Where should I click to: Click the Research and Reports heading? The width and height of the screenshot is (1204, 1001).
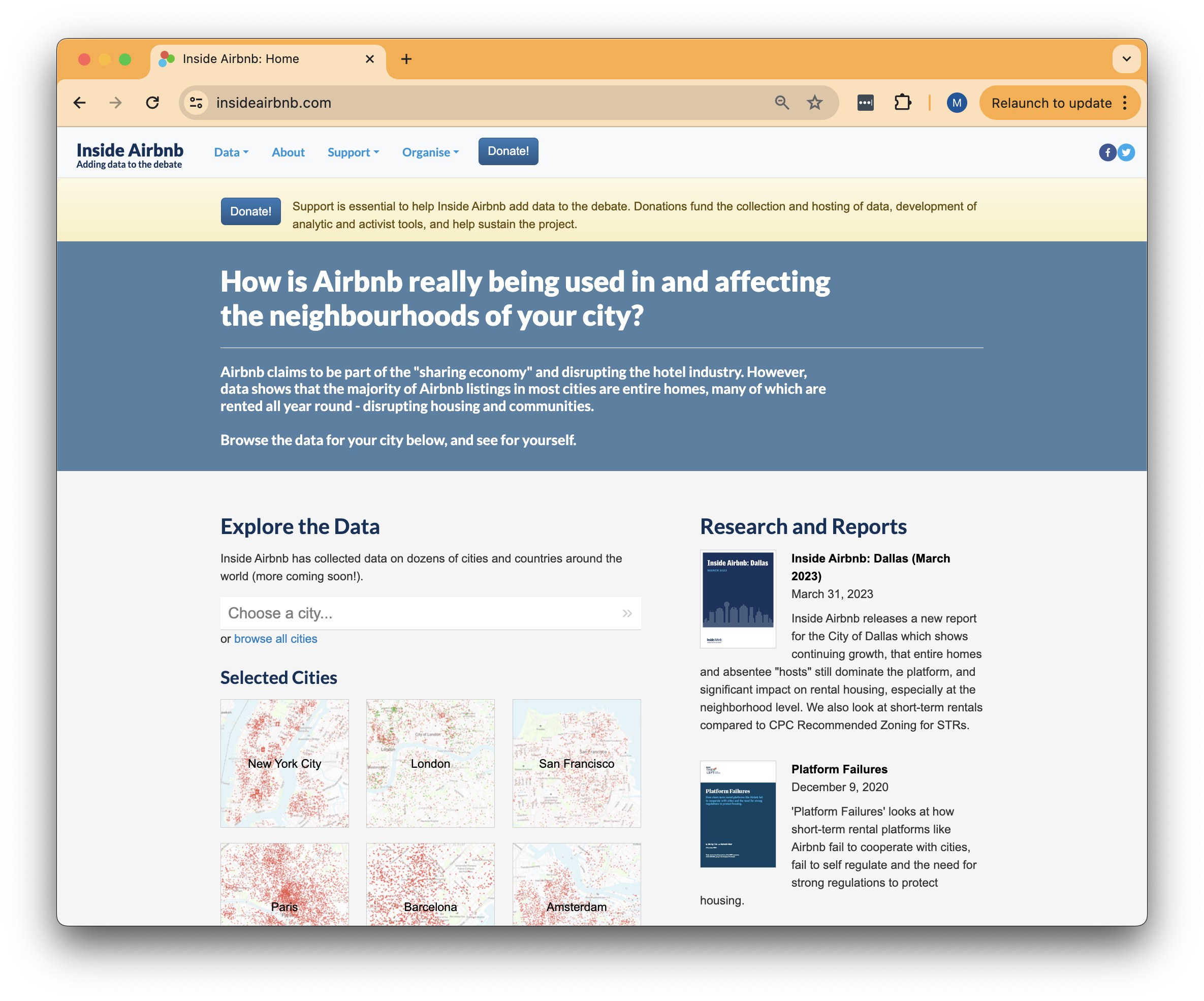(803, 527)
